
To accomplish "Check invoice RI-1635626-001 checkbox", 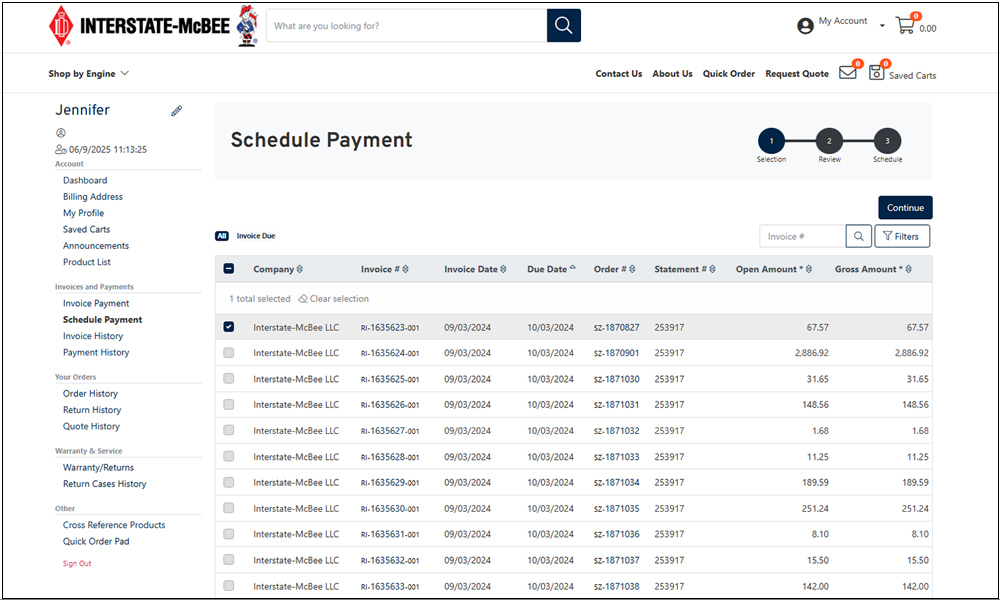I will (229, 404).
